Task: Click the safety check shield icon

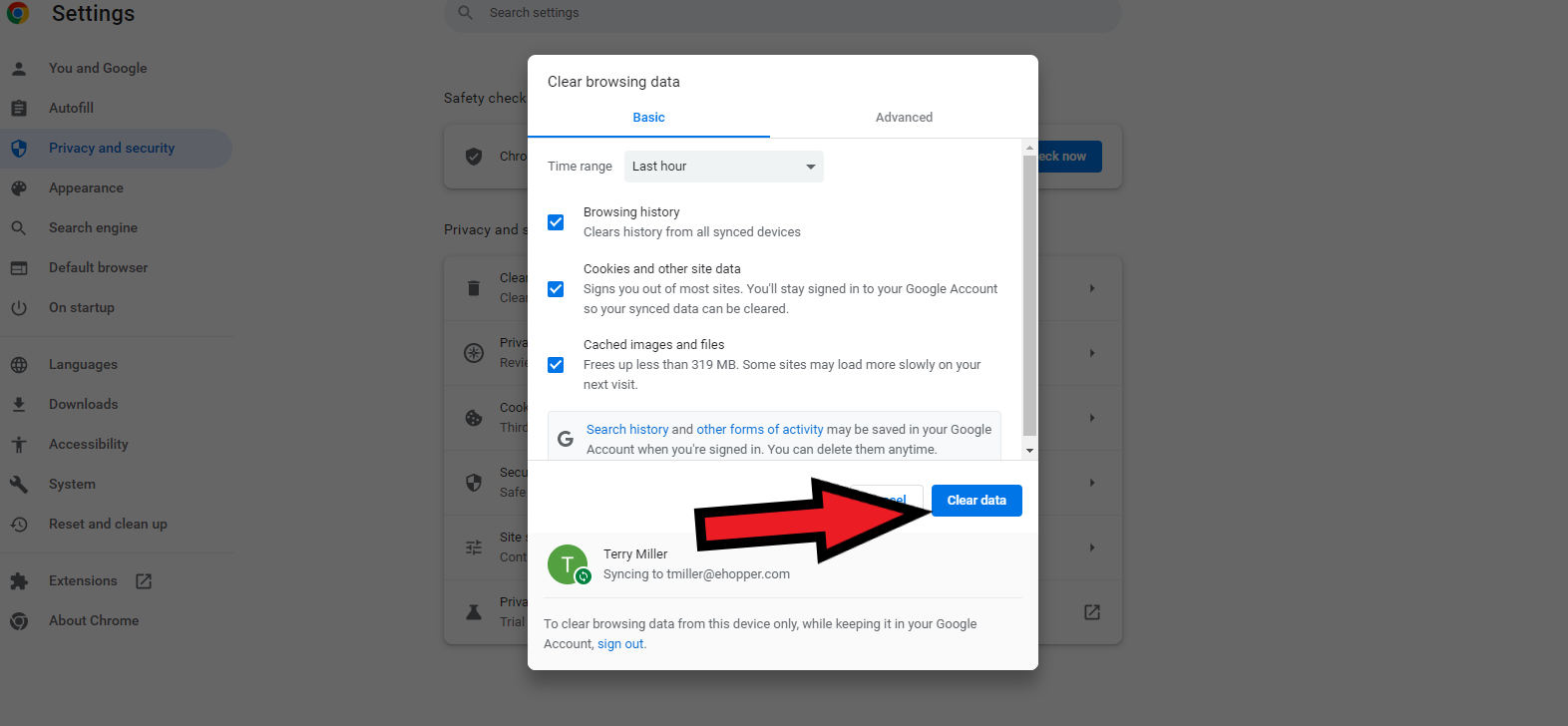Action: [474, 156]
